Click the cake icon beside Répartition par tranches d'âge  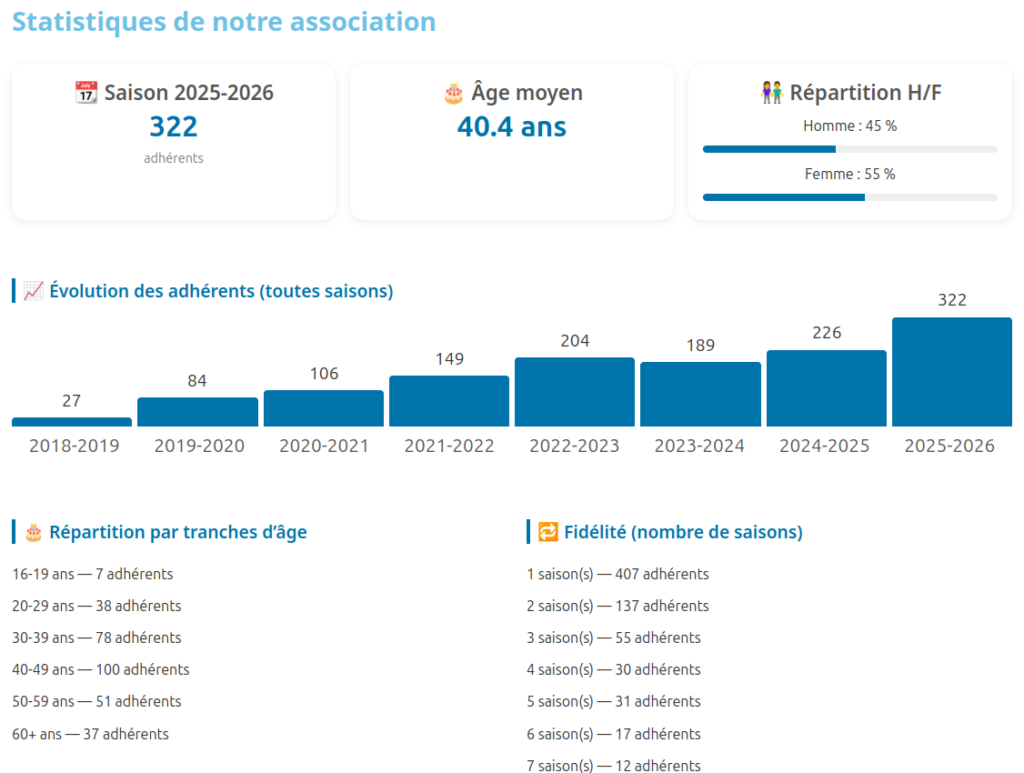pyautogui.click(x=33, y=532)
